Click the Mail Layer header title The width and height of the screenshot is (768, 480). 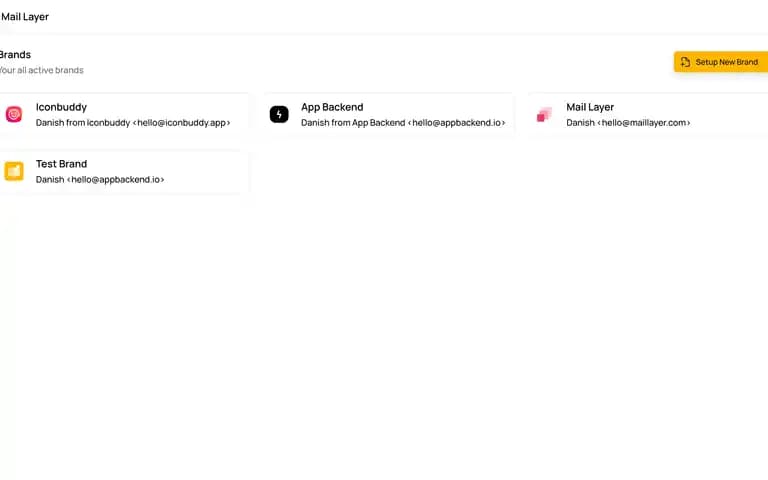click(x=24, y=17)
